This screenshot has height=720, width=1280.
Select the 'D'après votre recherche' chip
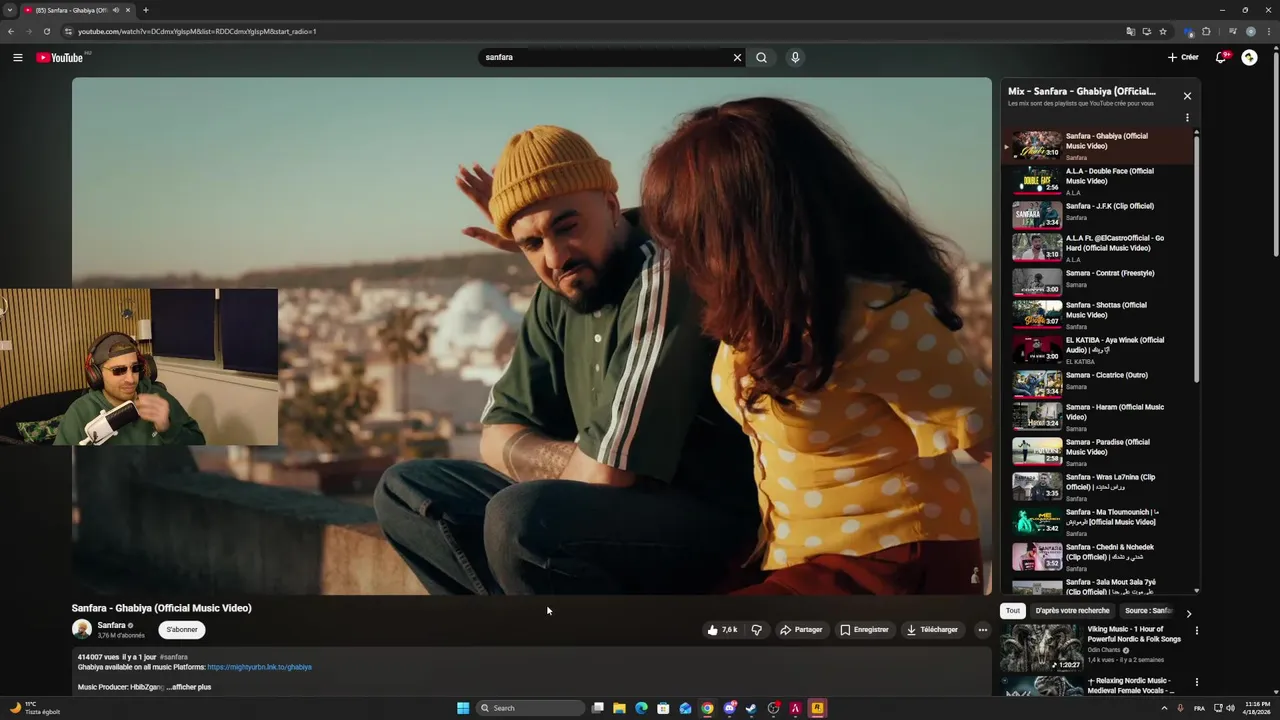[x=1072, y=611]
